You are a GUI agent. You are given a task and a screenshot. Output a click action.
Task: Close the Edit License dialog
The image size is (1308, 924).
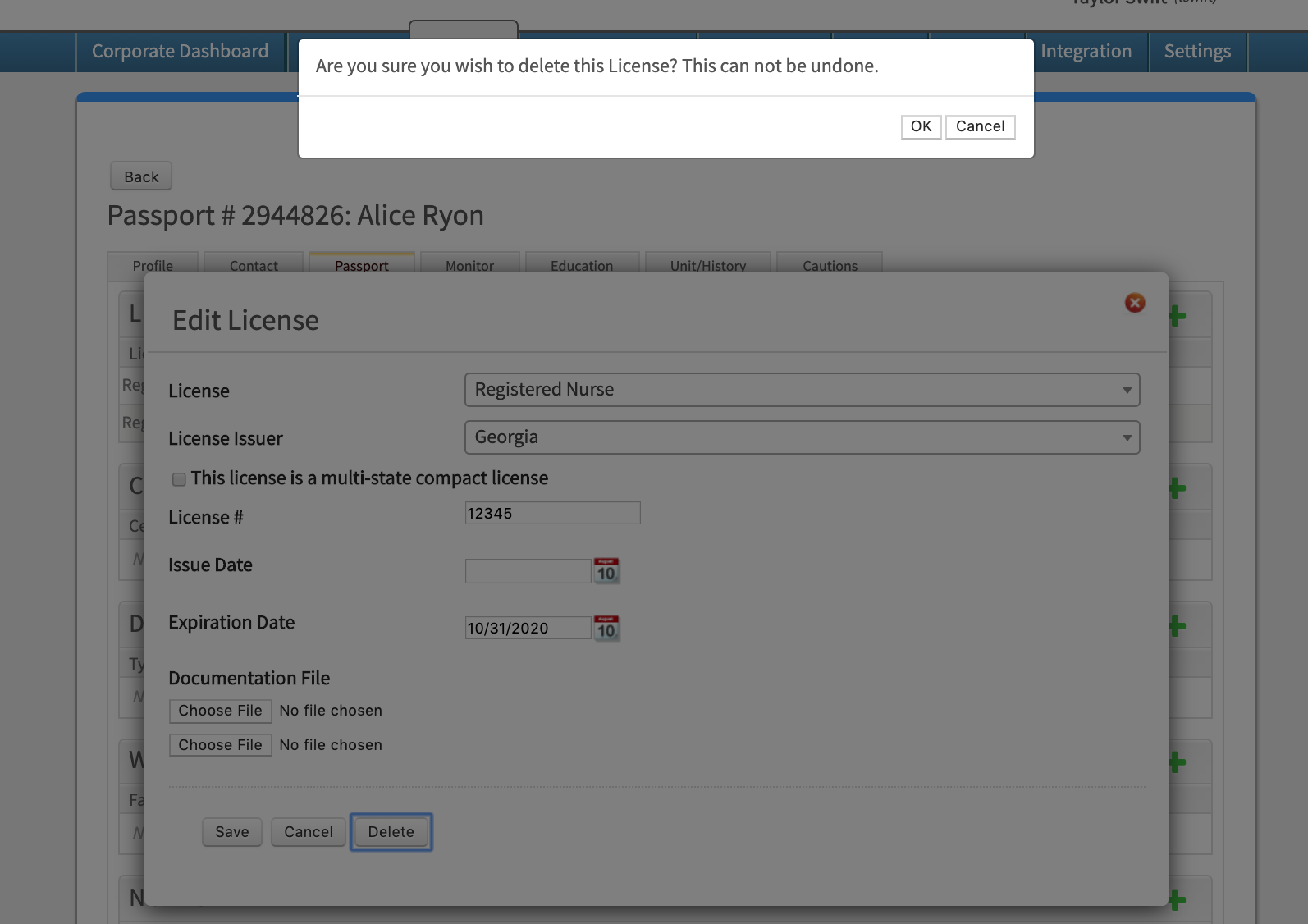(1135, 303)
